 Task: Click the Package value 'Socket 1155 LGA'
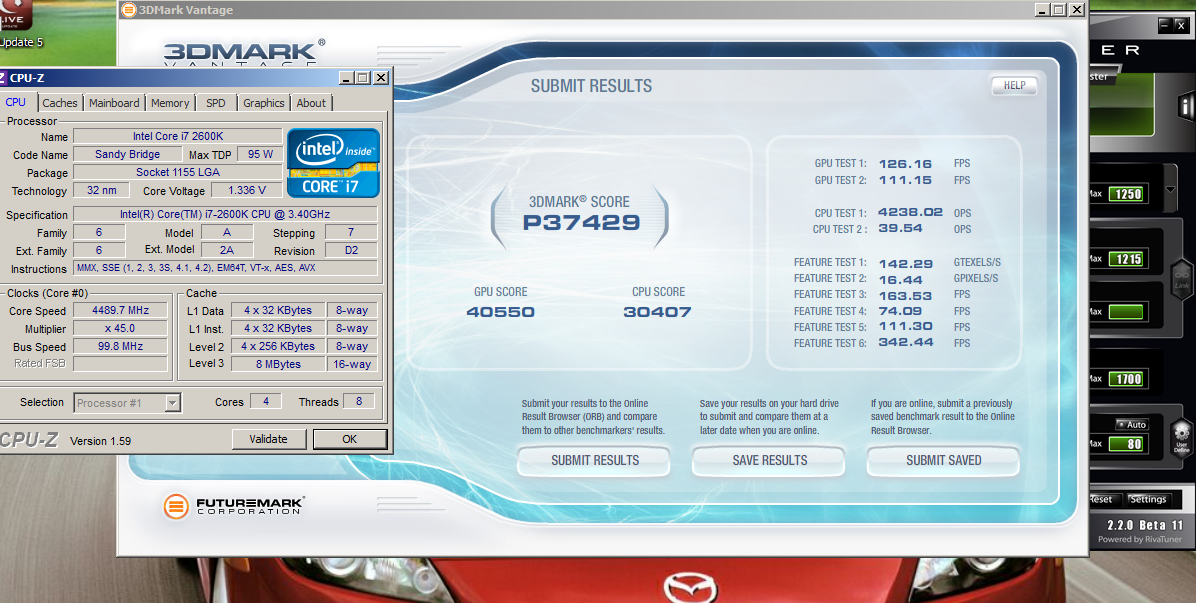tap(178, 172)
